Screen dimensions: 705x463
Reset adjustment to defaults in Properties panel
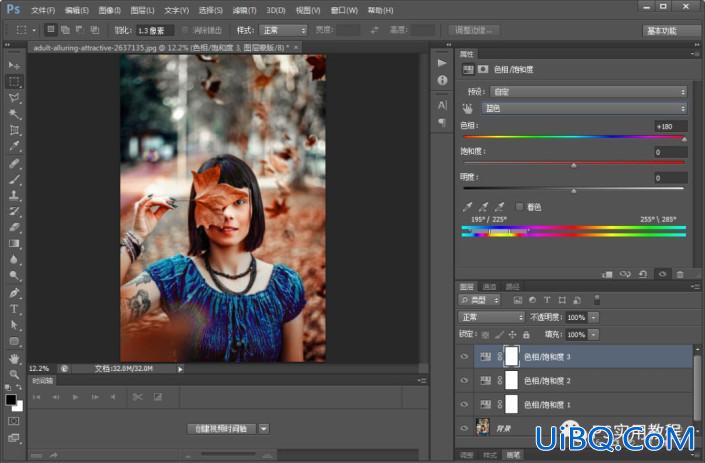[643, 274]
